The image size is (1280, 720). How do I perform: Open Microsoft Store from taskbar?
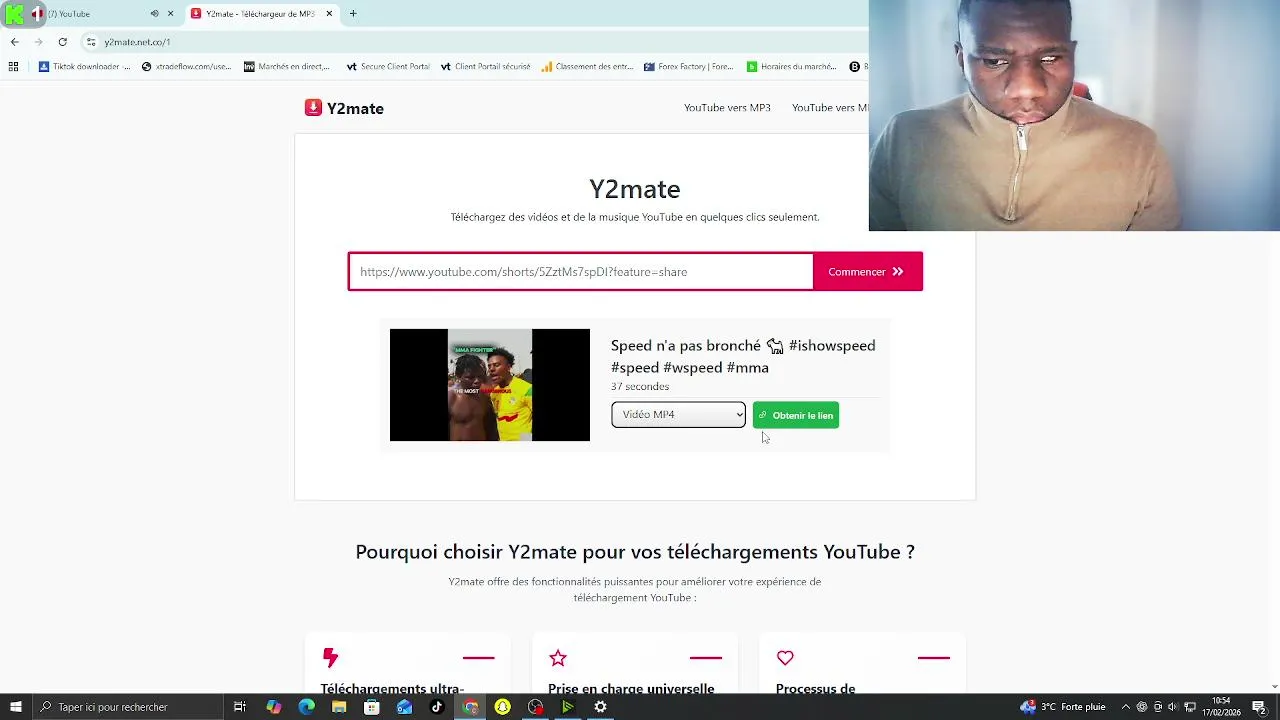(372, 707)
